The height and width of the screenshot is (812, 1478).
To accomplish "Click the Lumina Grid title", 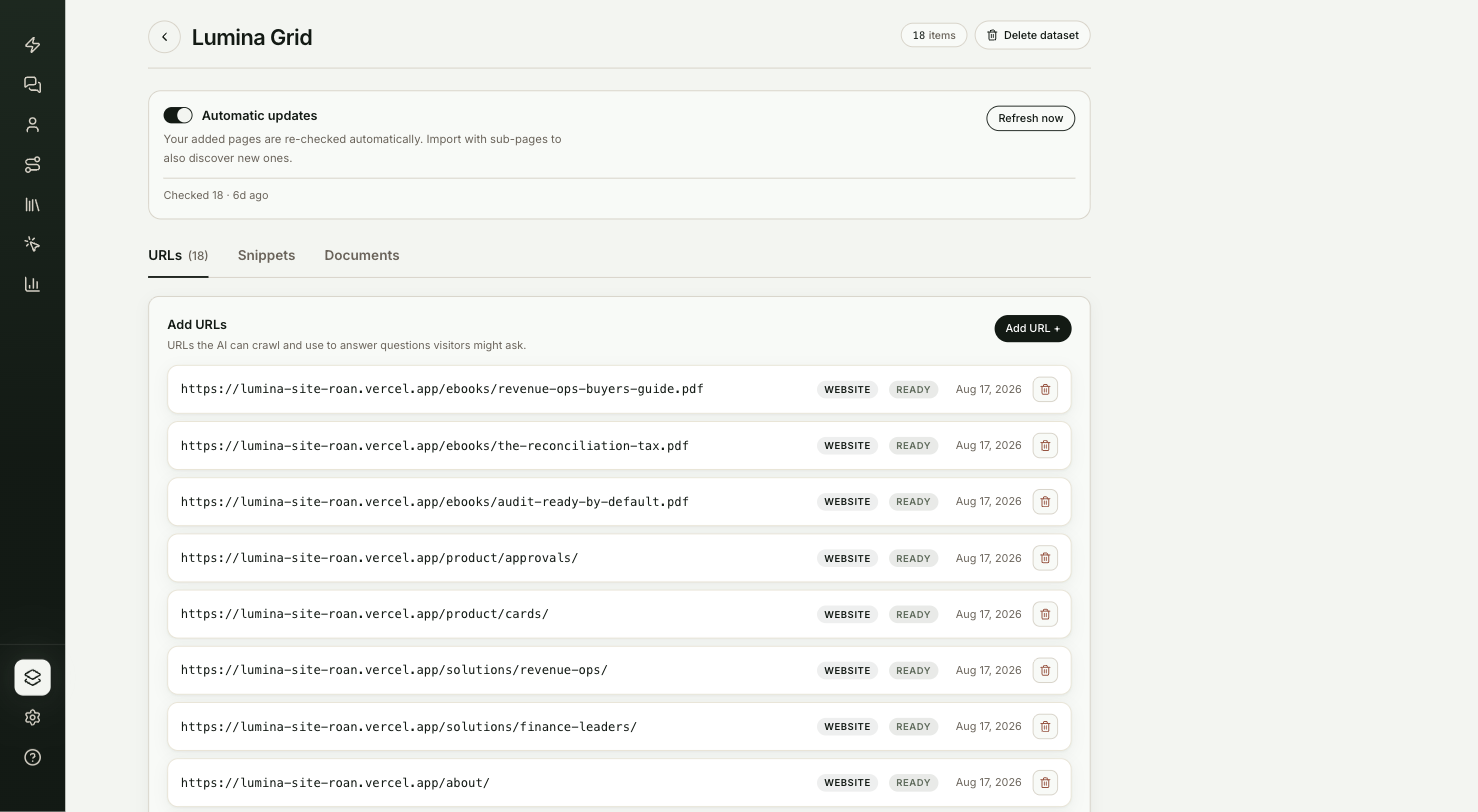I will (x=252, y=37).
